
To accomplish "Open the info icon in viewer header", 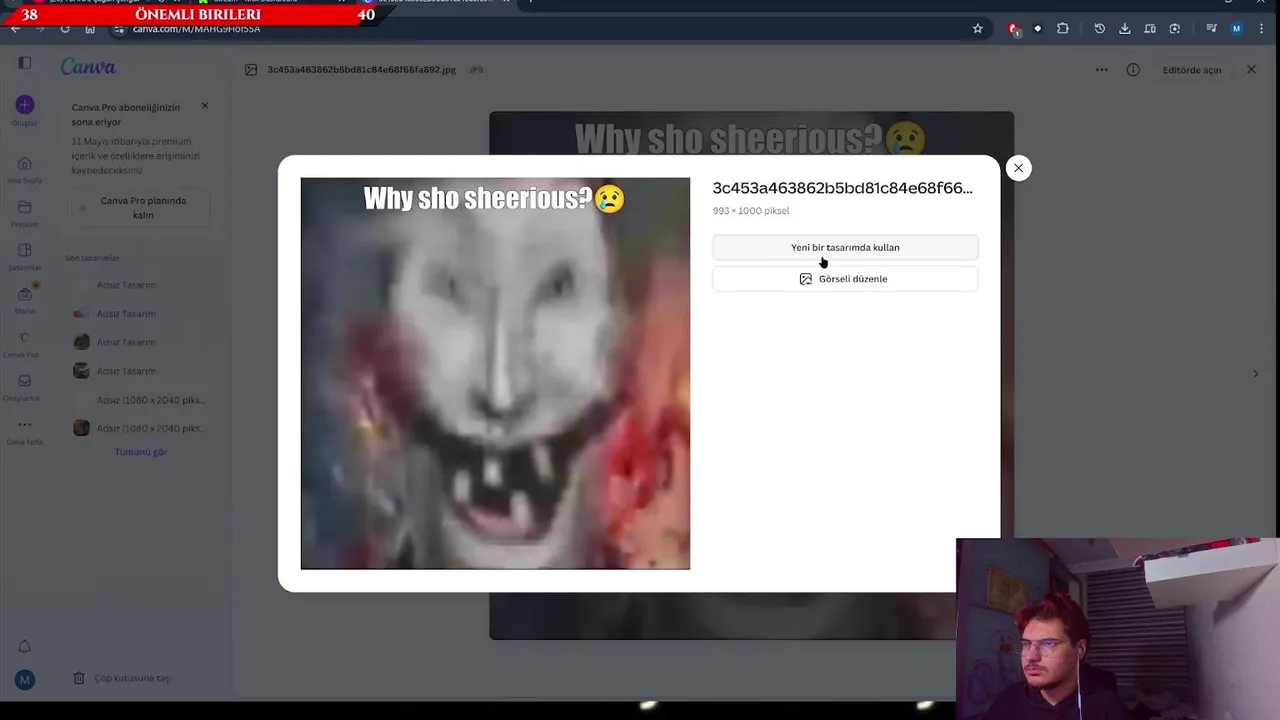I will tap(1133, 70).
